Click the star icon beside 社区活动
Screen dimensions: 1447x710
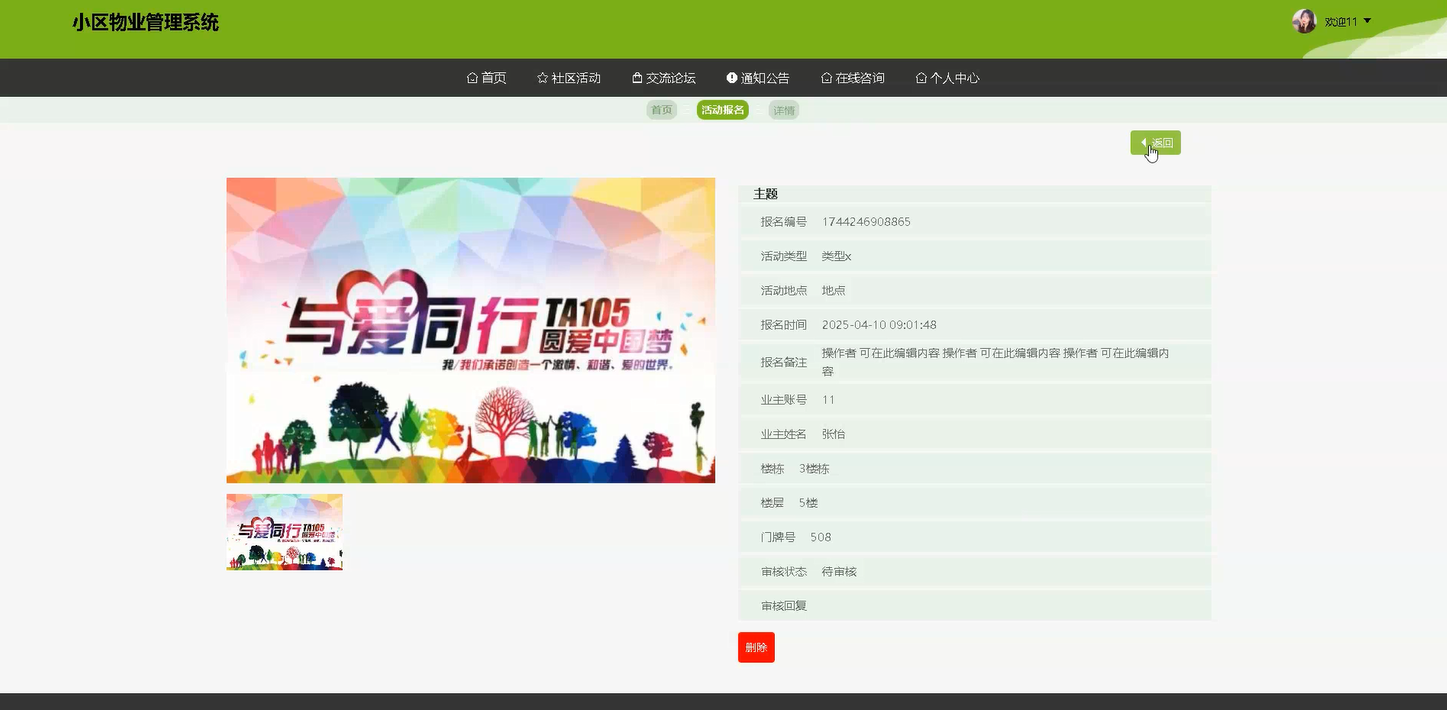[x=542, y=78]
